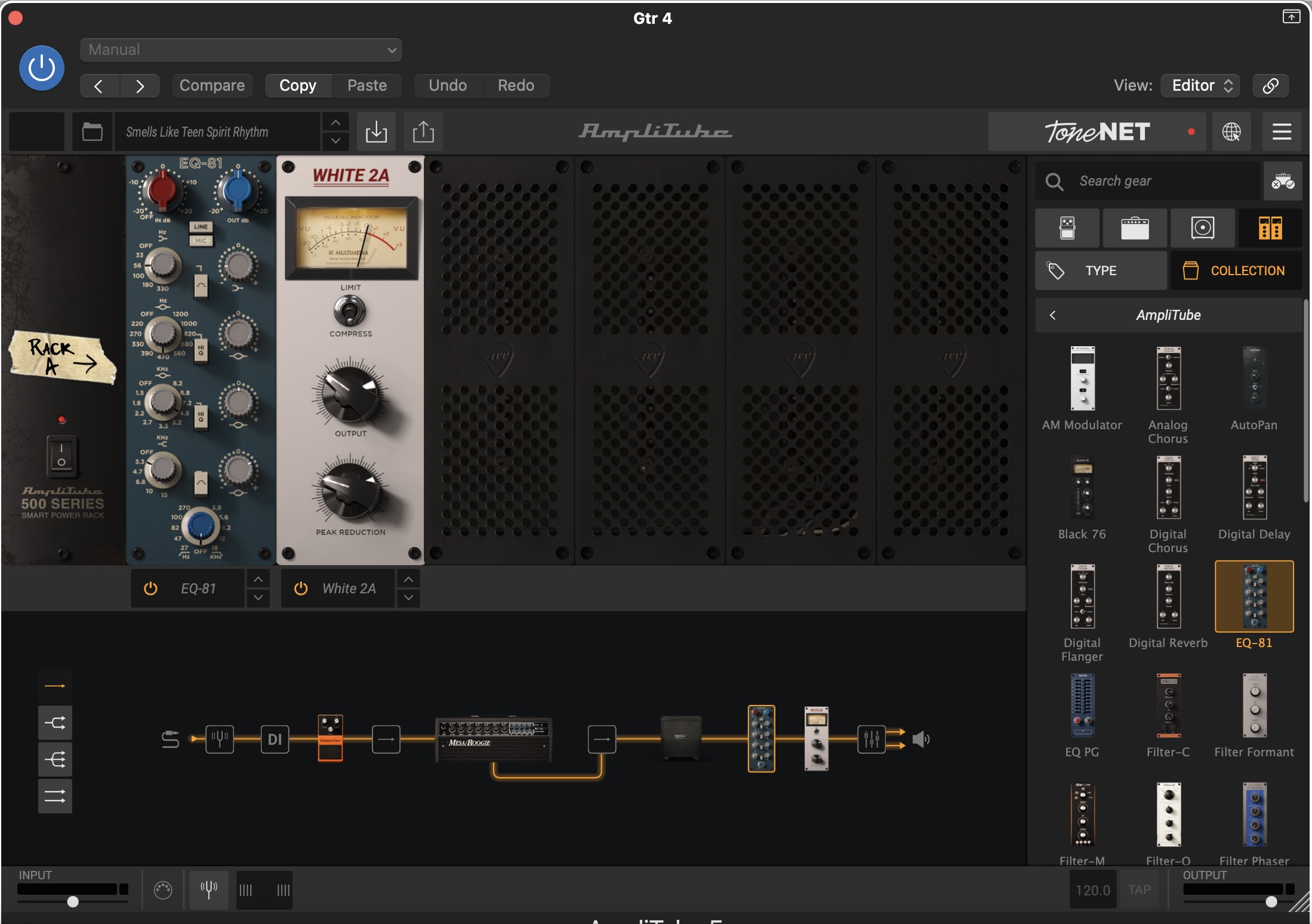Open the custom shop cart icon
Viewport: 1312px width, 924px height.
[x=1282, y=181]
